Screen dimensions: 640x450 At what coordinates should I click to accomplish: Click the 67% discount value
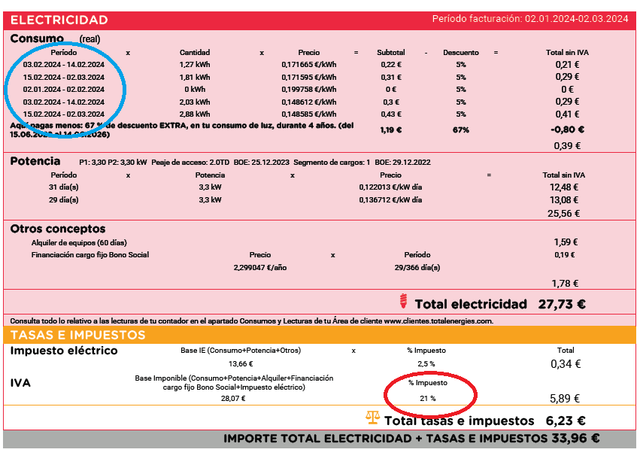coord(461,130)
